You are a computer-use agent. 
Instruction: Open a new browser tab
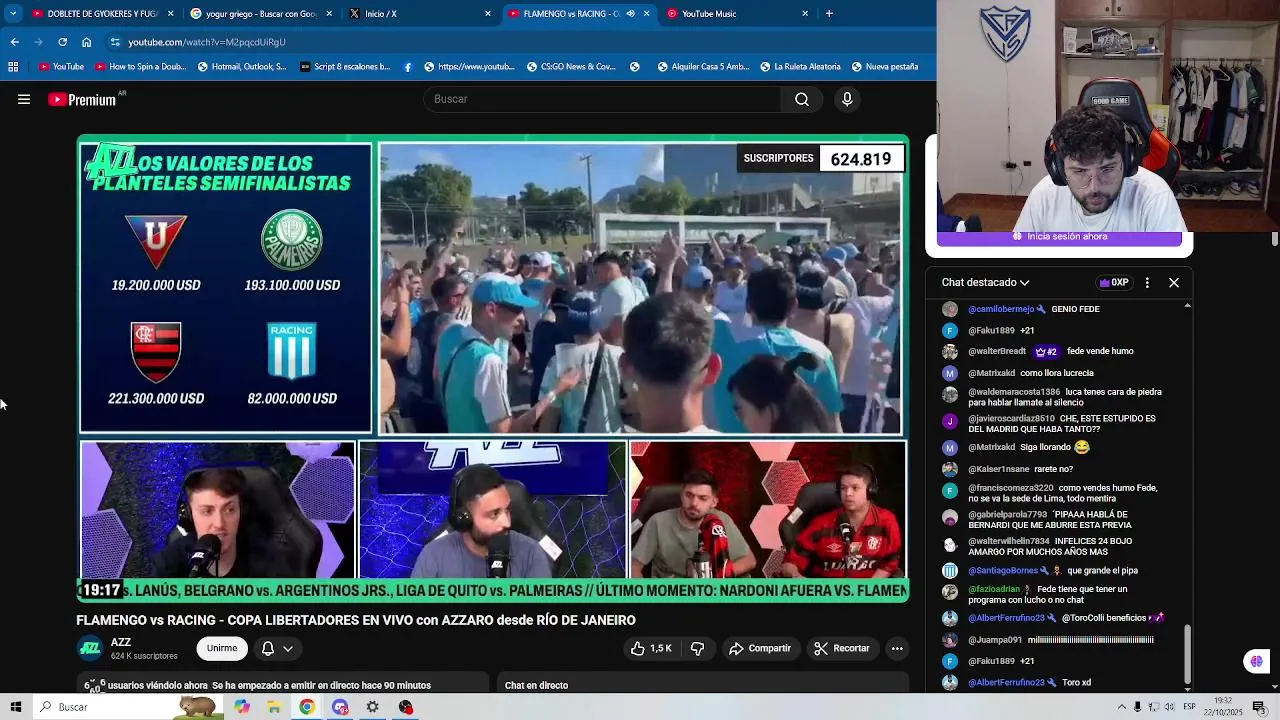(829, 14)
